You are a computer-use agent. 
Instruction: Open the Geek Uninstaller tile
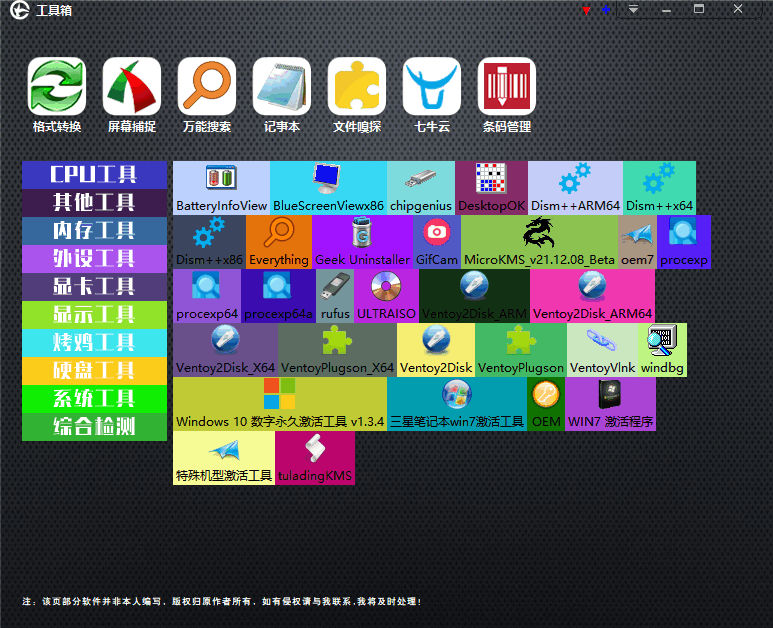362,242
